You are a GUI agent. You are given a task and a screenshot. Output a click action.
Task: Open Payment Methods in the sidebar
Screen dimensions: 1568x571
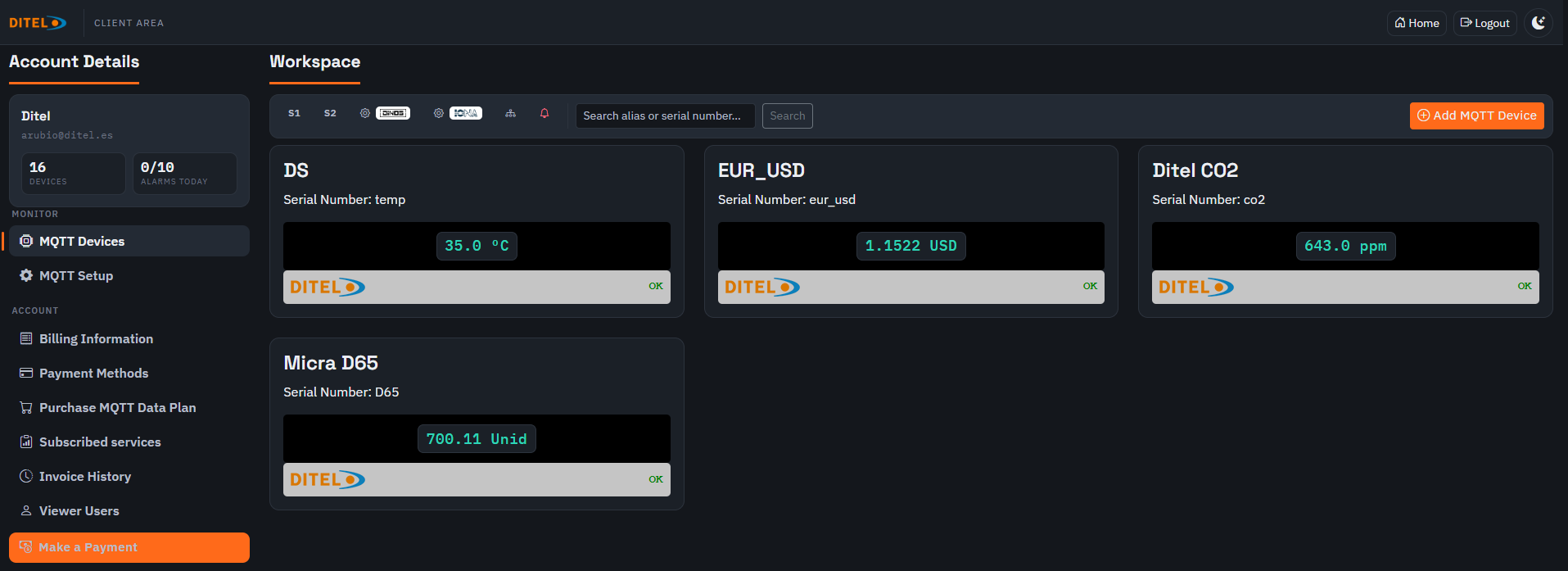(129, 373)
